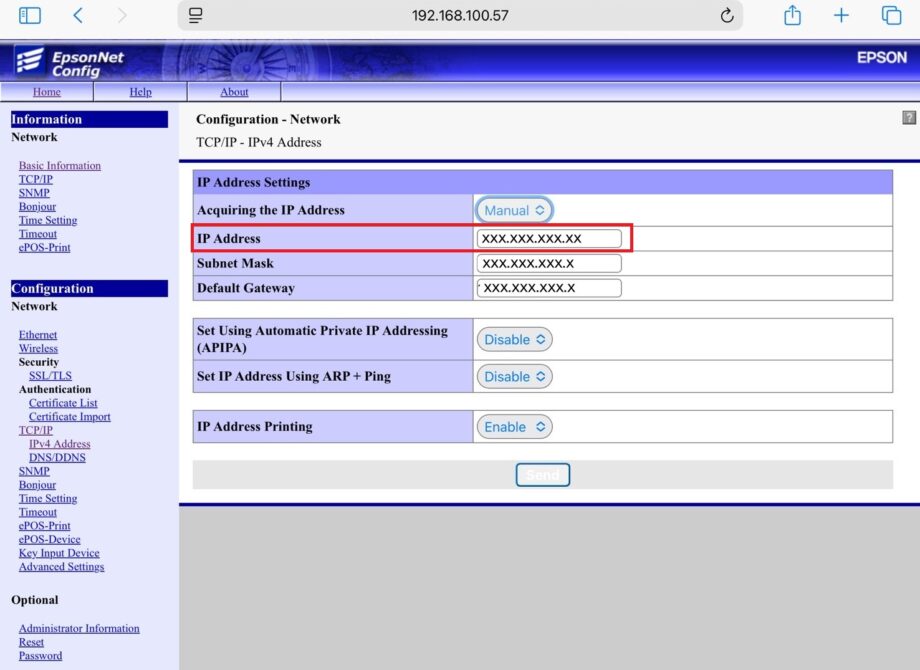
Task: Open Acquiring the IP Address dropdown
Action: [x=514, y=210]
